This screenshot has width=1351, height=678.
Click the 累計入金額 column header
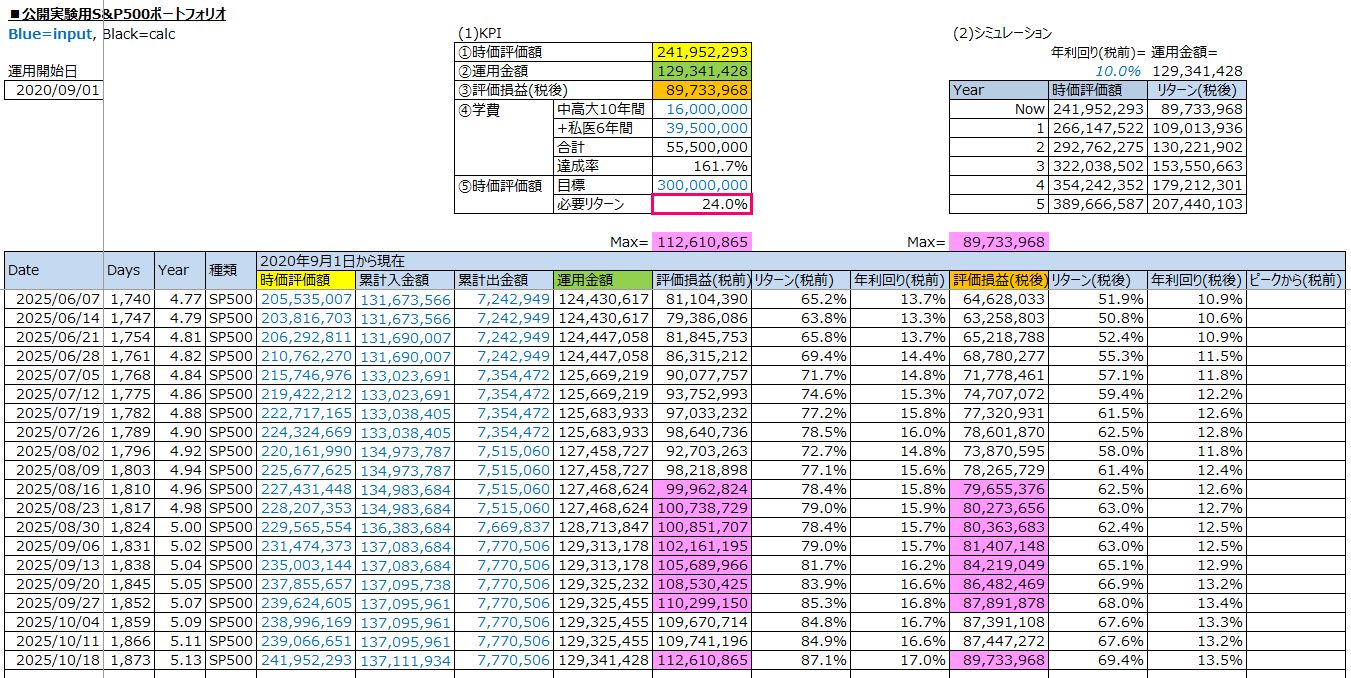pos(405,280)
